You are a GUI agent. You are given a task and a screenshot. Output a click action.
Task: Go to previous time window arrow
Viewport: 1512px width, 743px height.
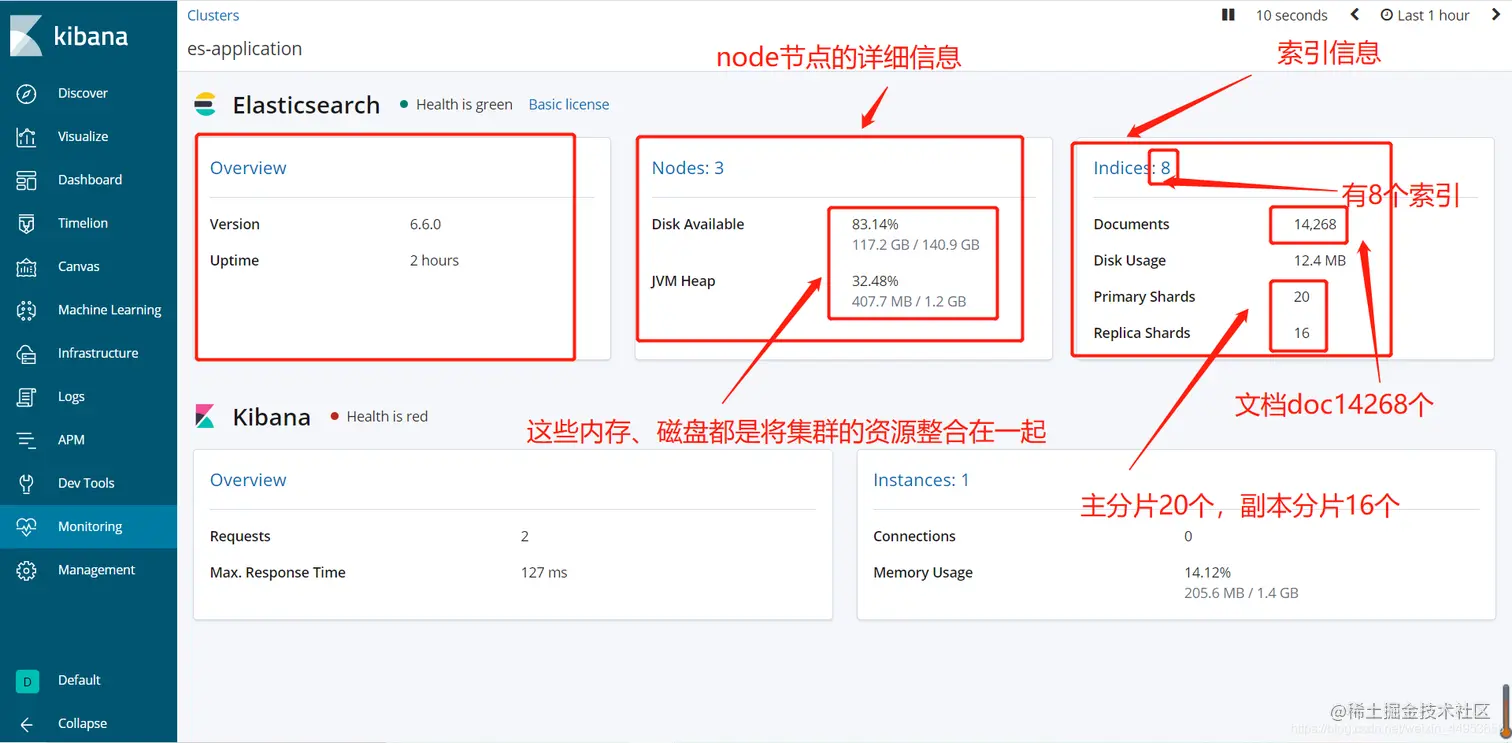(1355, 15)
